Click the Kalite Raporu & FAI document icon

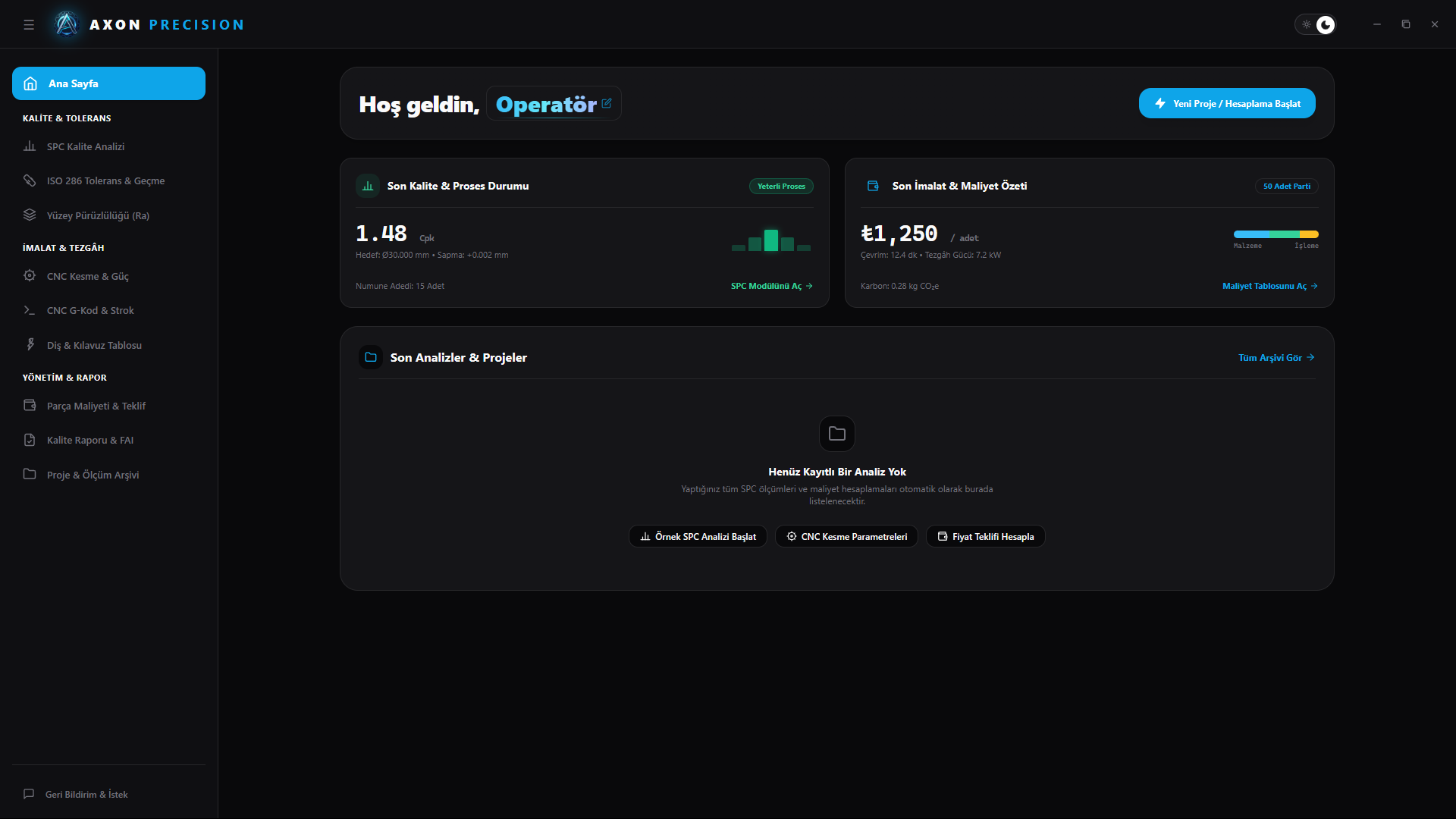30,440
